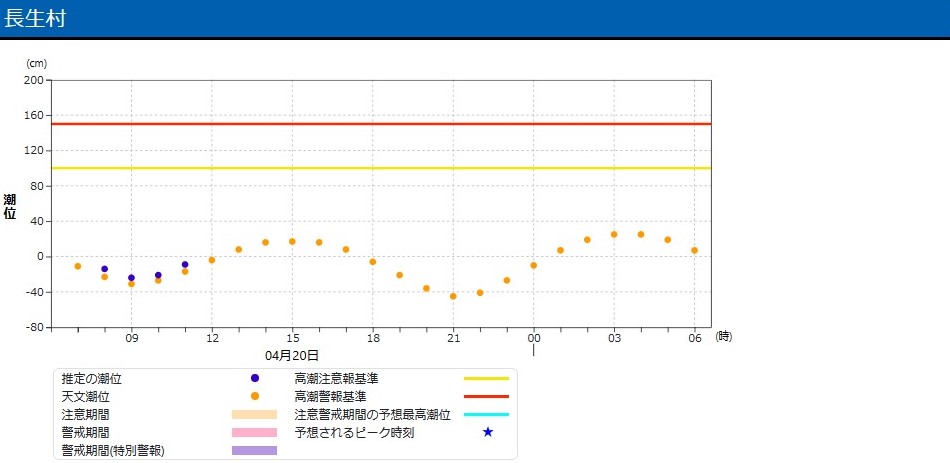Click the red warning threshold line in the chart
Screen dimensions: 950x463
click(381, 124)
